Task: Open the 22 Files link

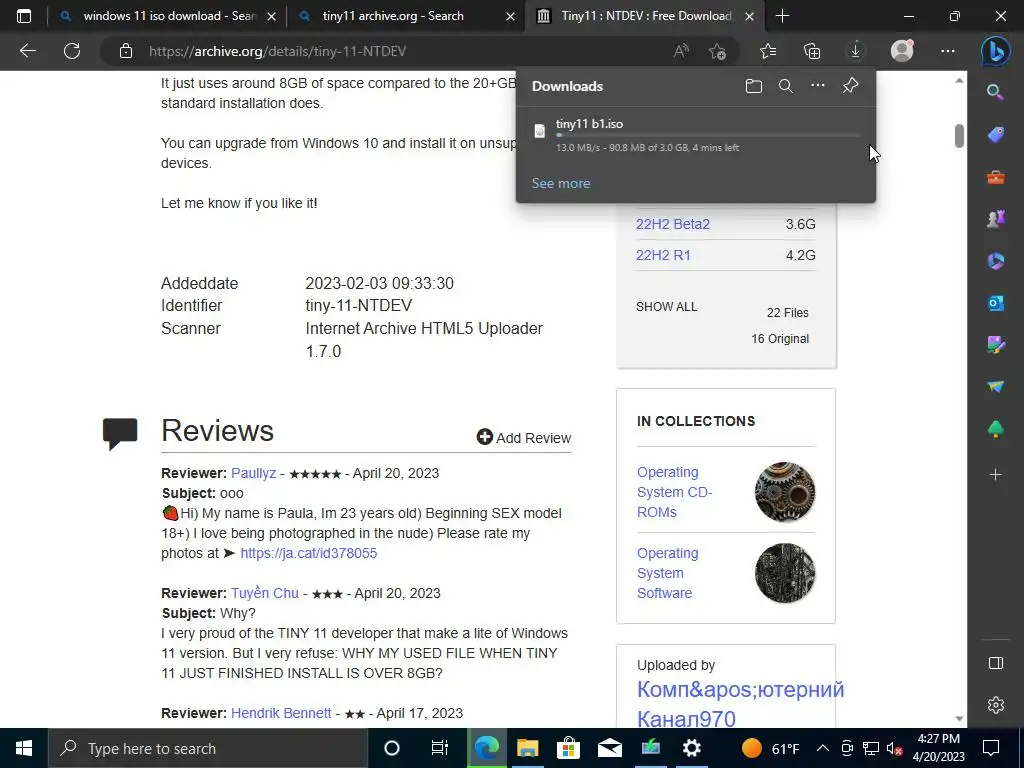Action: (x=788, y=313)
